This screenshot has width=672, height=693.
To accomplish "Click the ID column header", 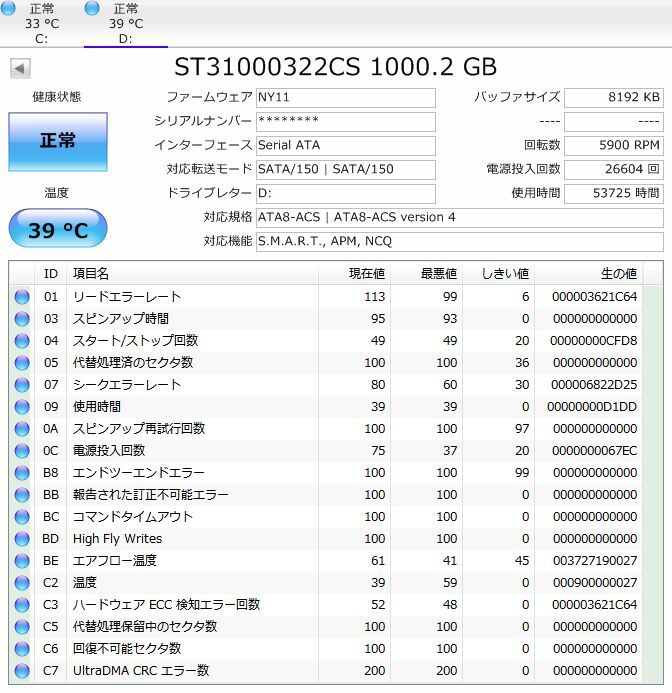I will click(50, 274).
